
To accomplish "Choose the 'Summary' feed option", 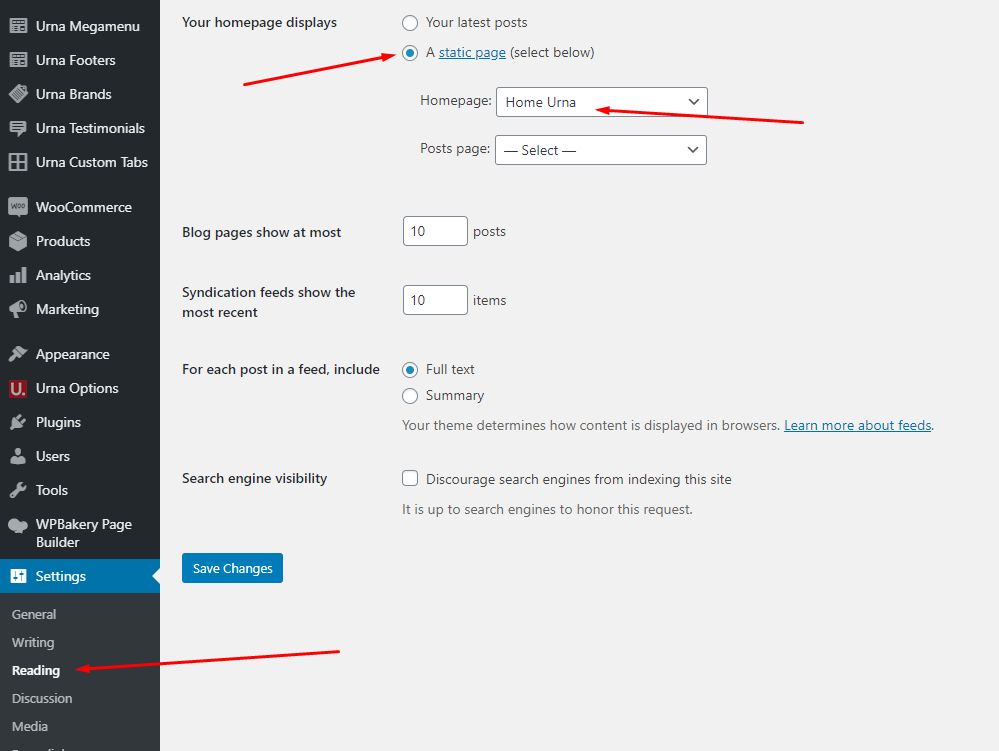I will [410, 396].
